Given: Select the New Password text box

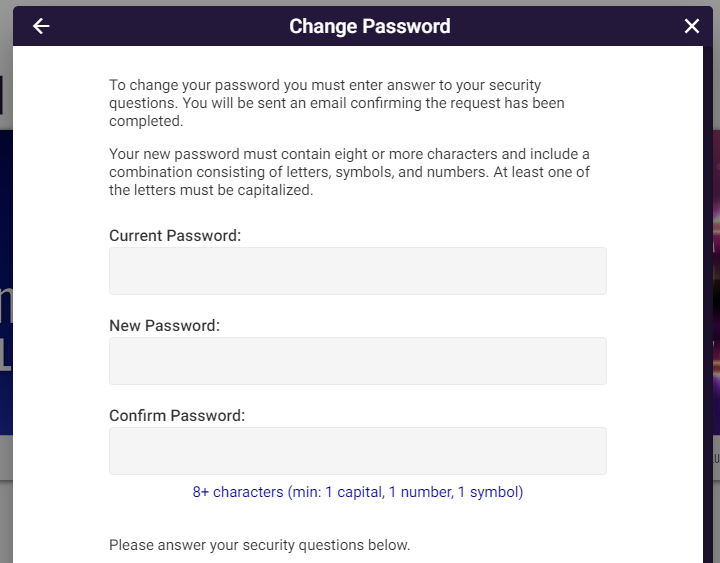Looking at the screenshot, I should coord(358,361).
